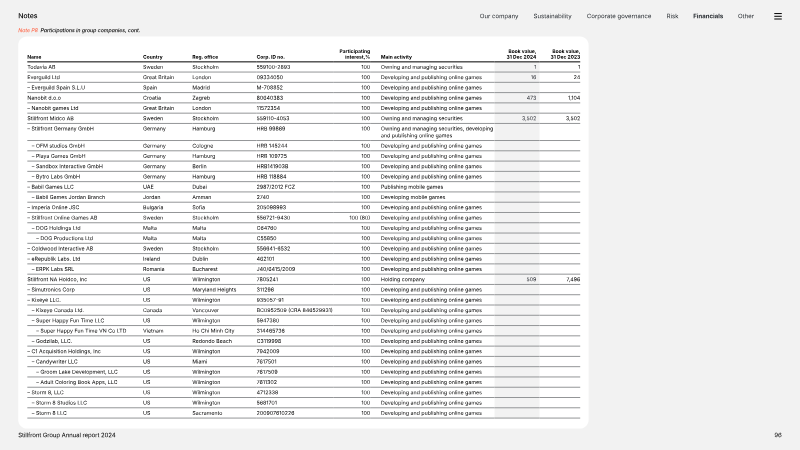Click Candywriter LLC name

point(55,362)
